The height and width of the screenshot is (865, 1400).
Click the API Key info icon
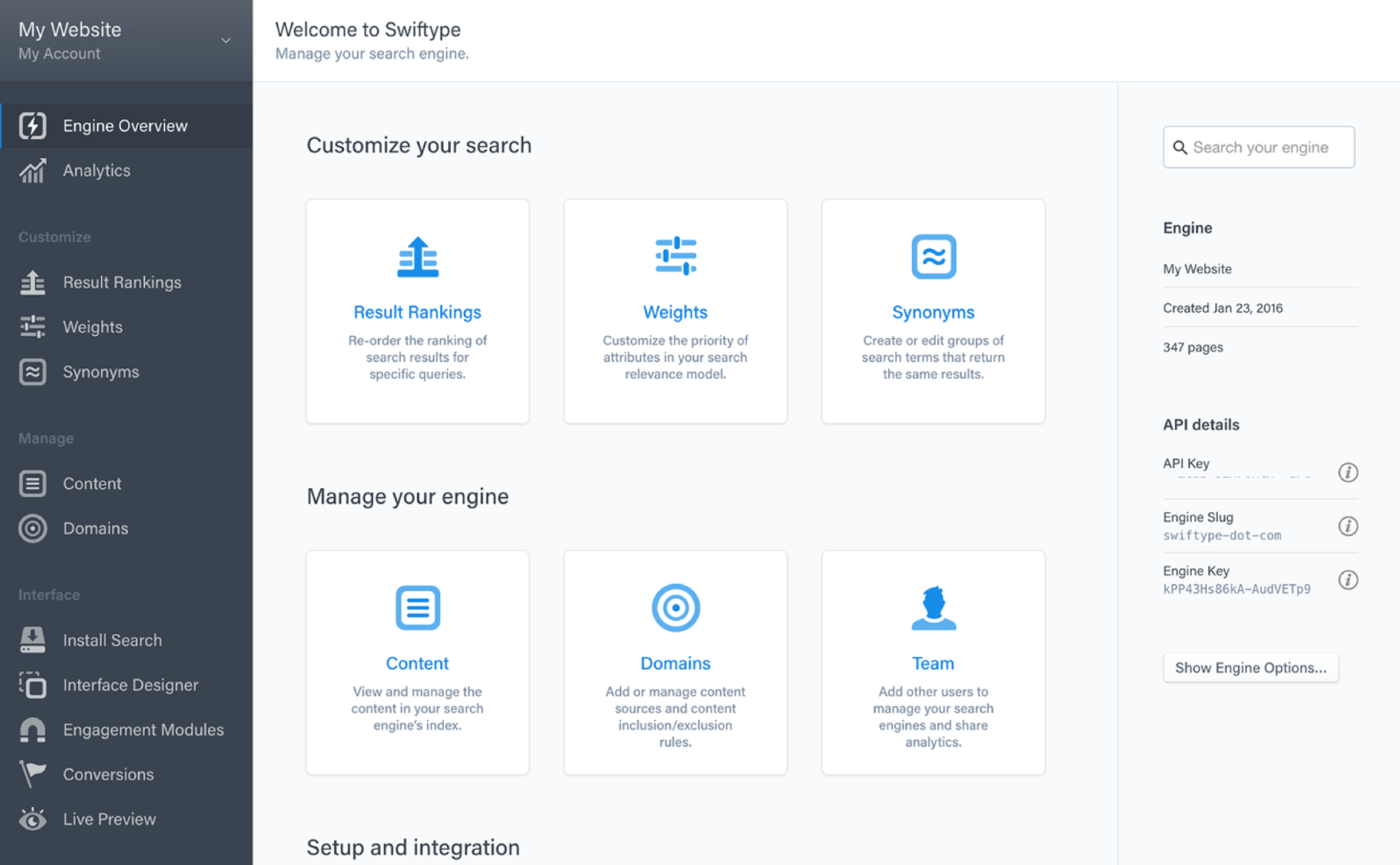[x=1347, y=473]
